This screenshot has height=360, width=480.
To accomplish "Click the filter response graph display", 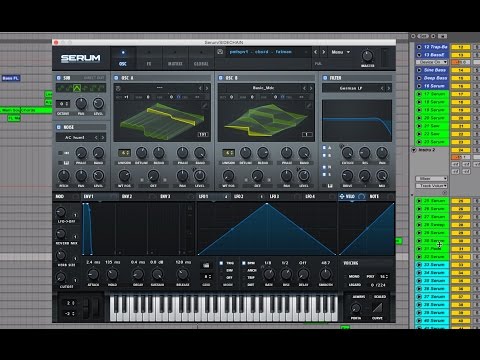I will click(357, 121).
